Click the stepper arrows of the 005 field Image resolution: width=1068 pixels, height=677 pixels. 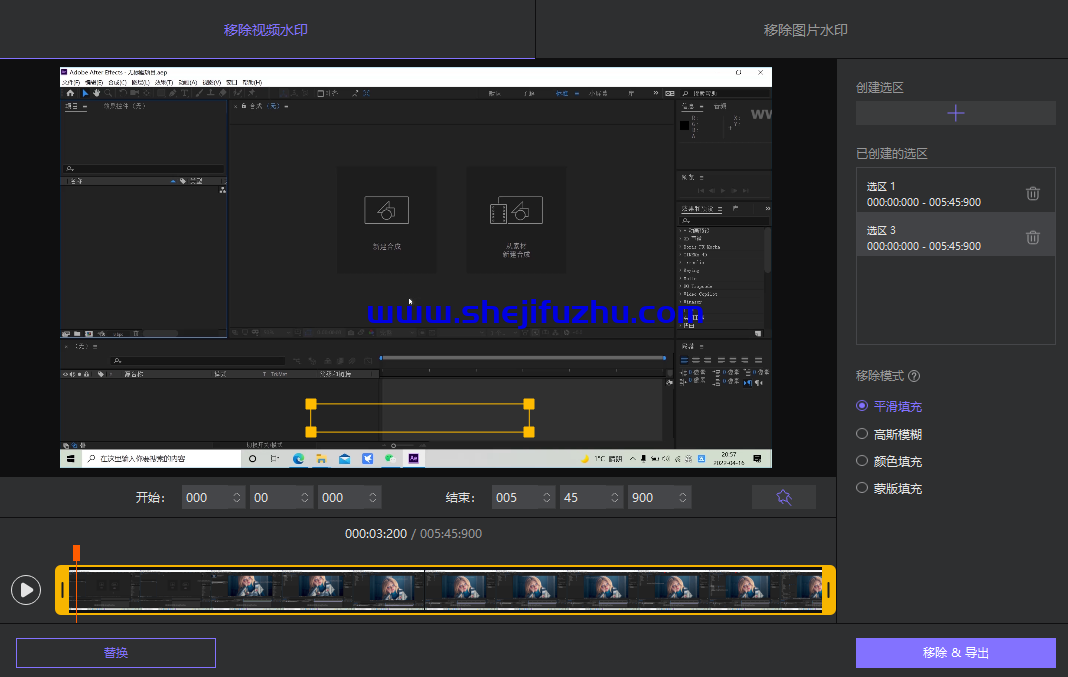pos(546,498)
